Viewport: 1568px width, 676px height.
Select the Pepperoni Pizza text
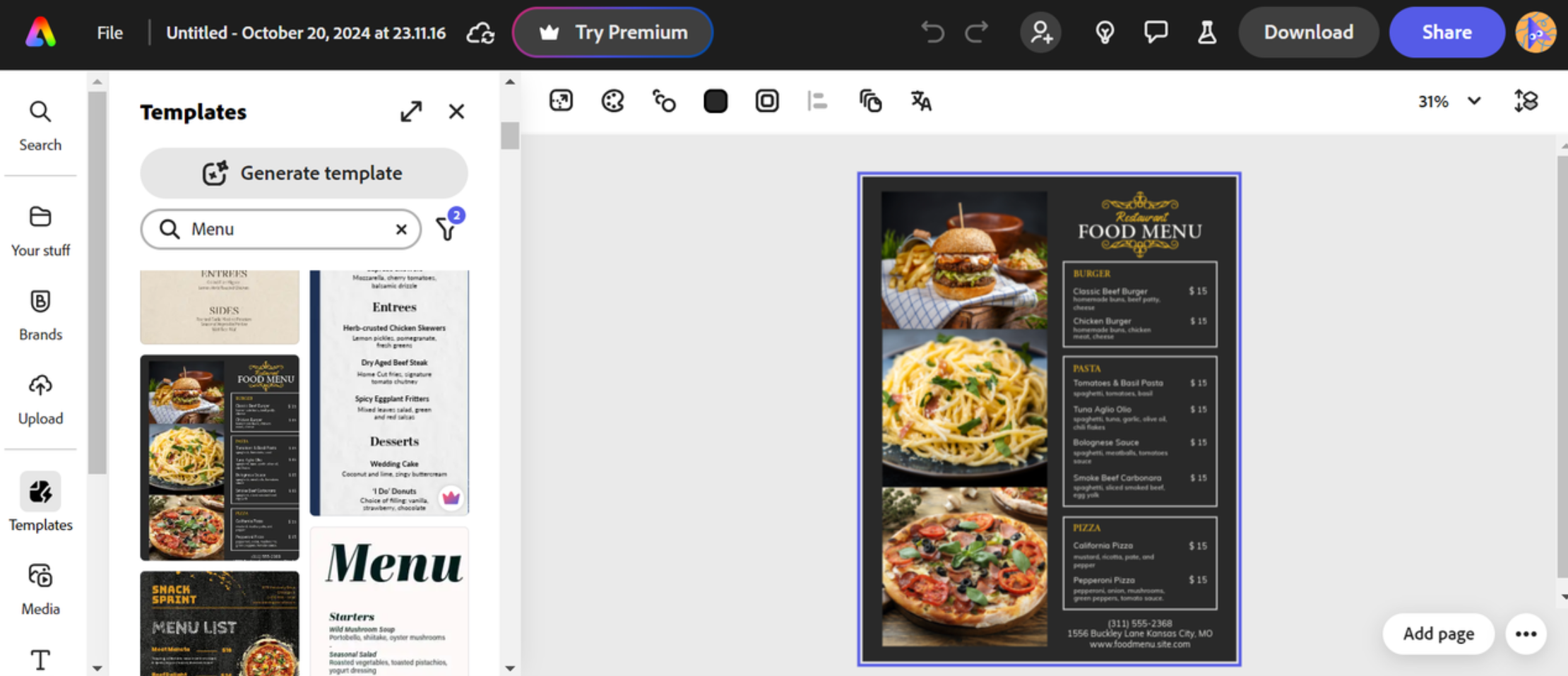pos(1103,580)
